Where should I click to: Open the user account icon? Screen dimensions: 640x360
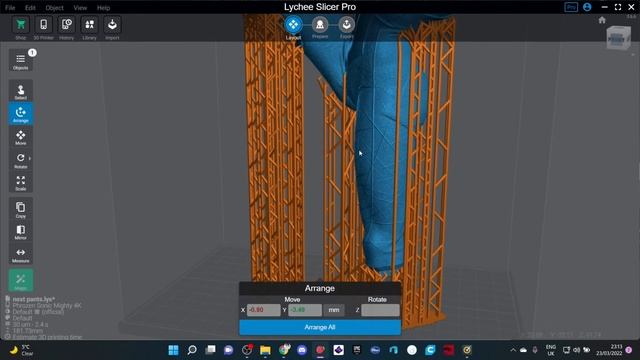pos(587,7)
